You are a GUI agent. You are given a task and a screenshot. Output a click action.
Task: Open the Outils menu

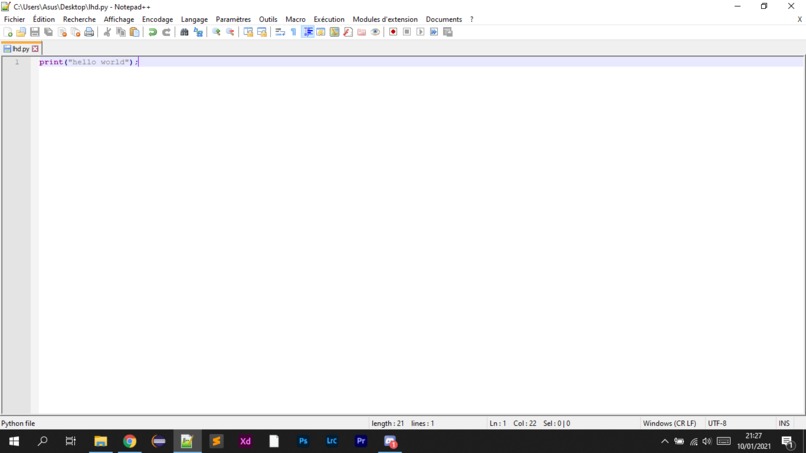pos(268,19)
